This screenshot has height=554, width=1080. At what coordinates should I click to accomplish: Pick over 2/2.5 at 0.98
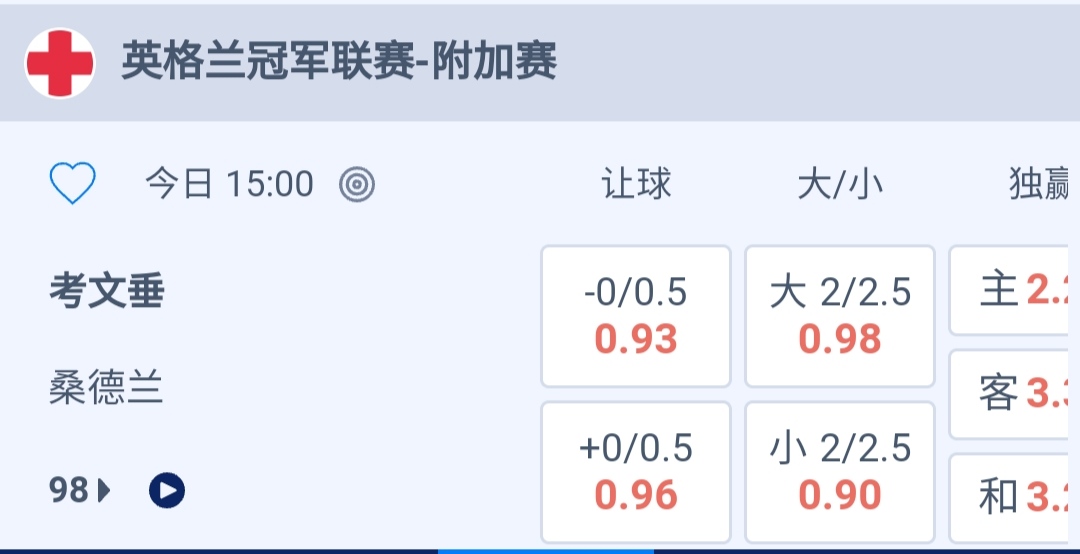pos(840,316)
